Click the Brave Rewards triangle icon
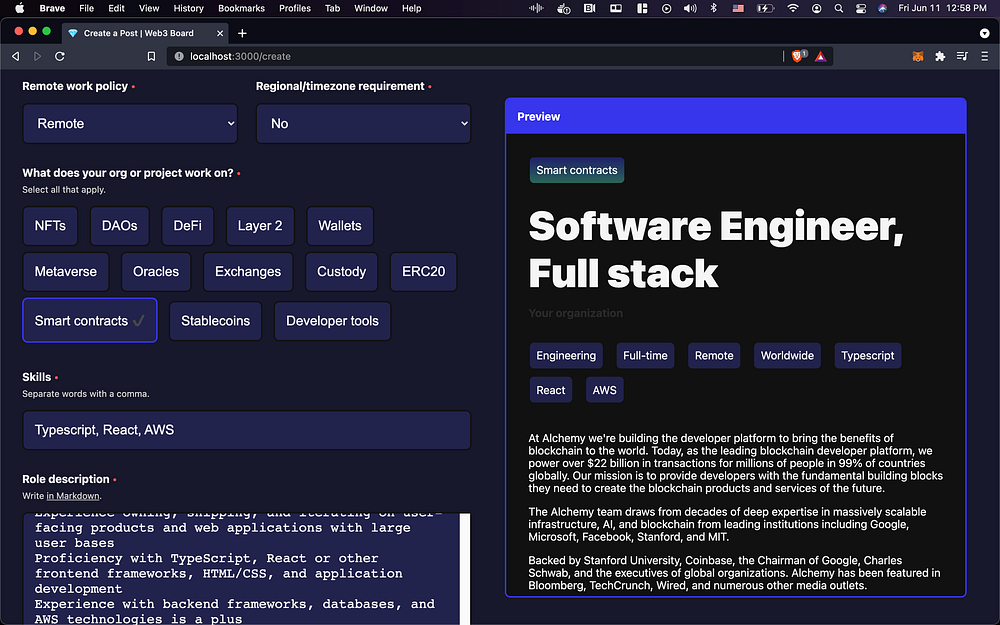 821,57
